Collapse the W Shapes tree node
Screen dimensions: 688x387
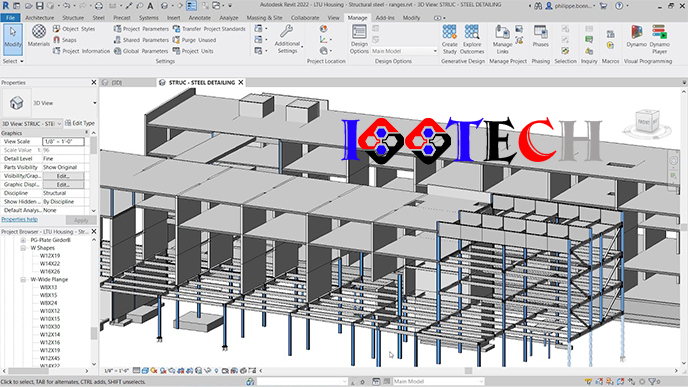[23, 248]
